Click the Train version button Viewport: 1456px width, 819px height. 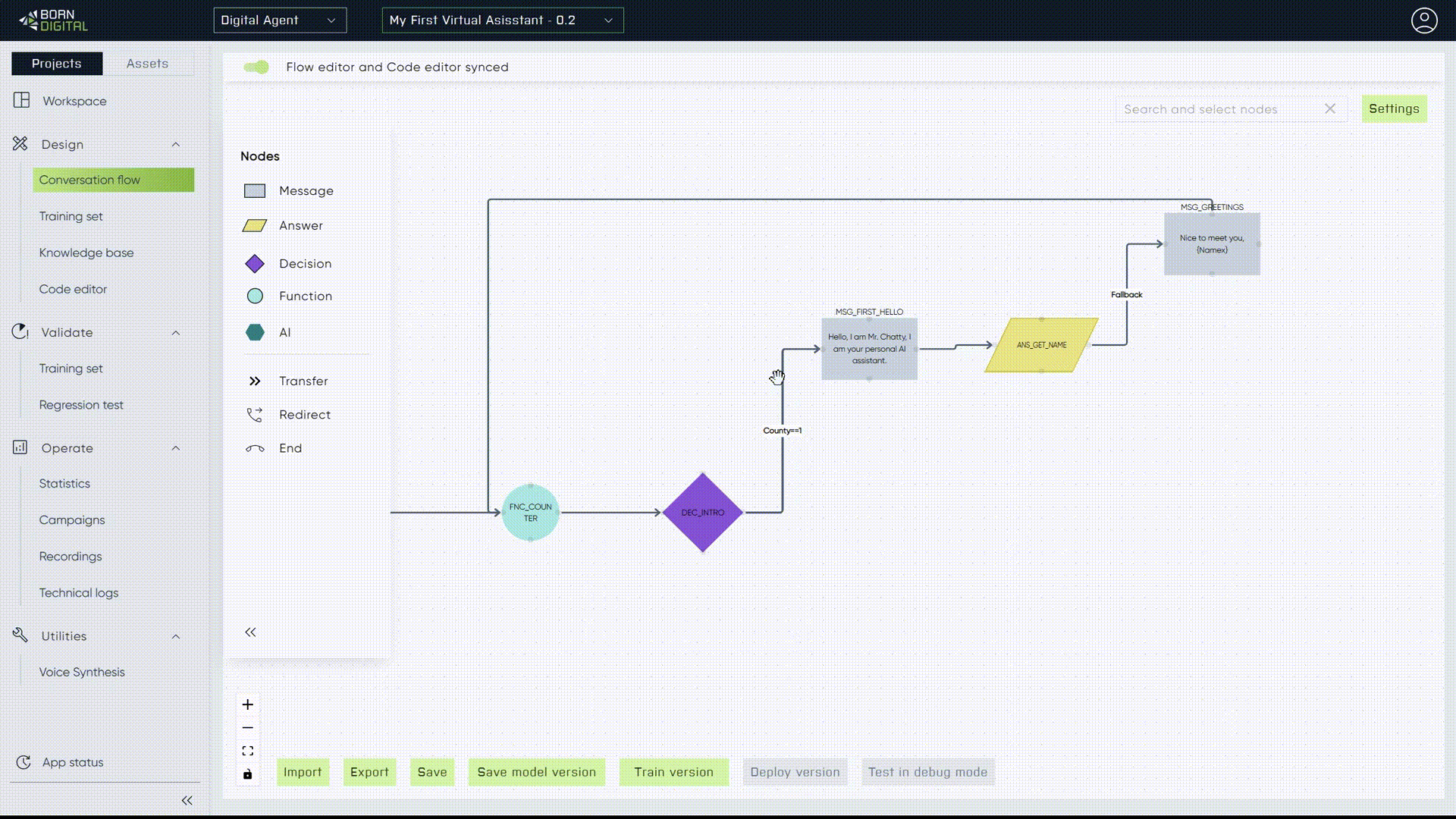point(673,772)
